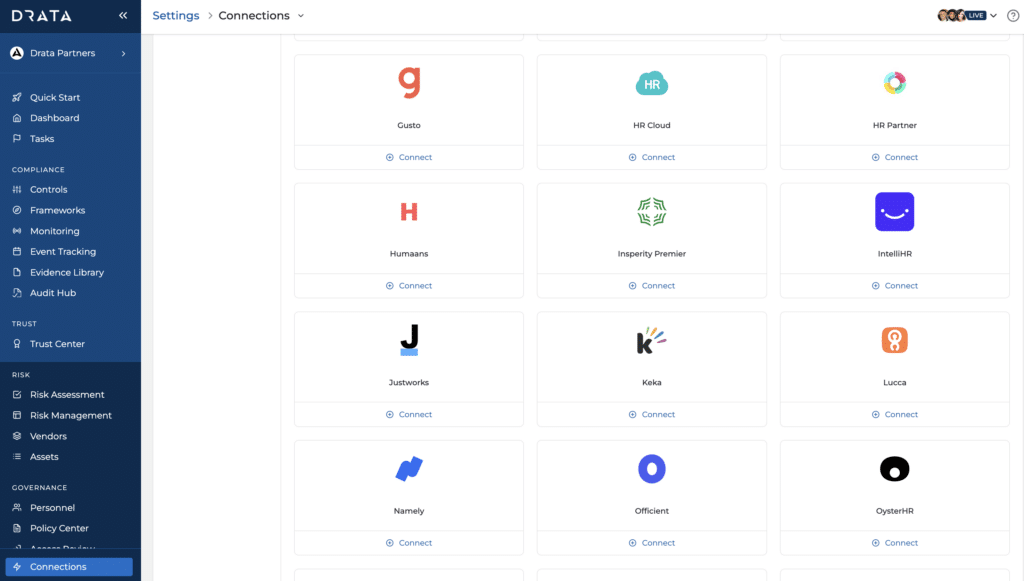Click the Namely blue logo
The height and width of the screenshot is (581, 1024).
tap(409, 469)
